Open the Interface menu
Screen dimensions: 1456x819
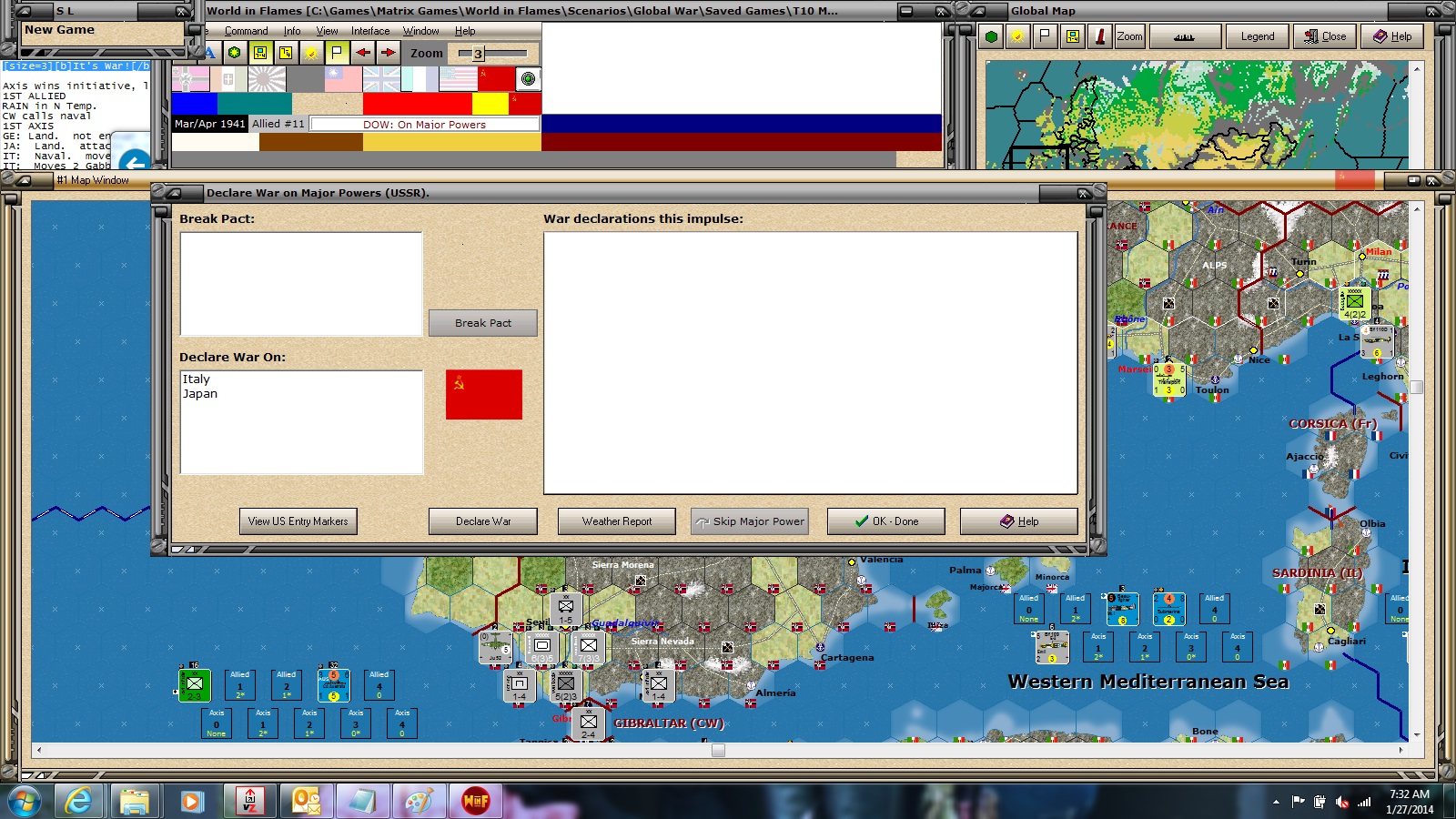(x=370, y=31)
